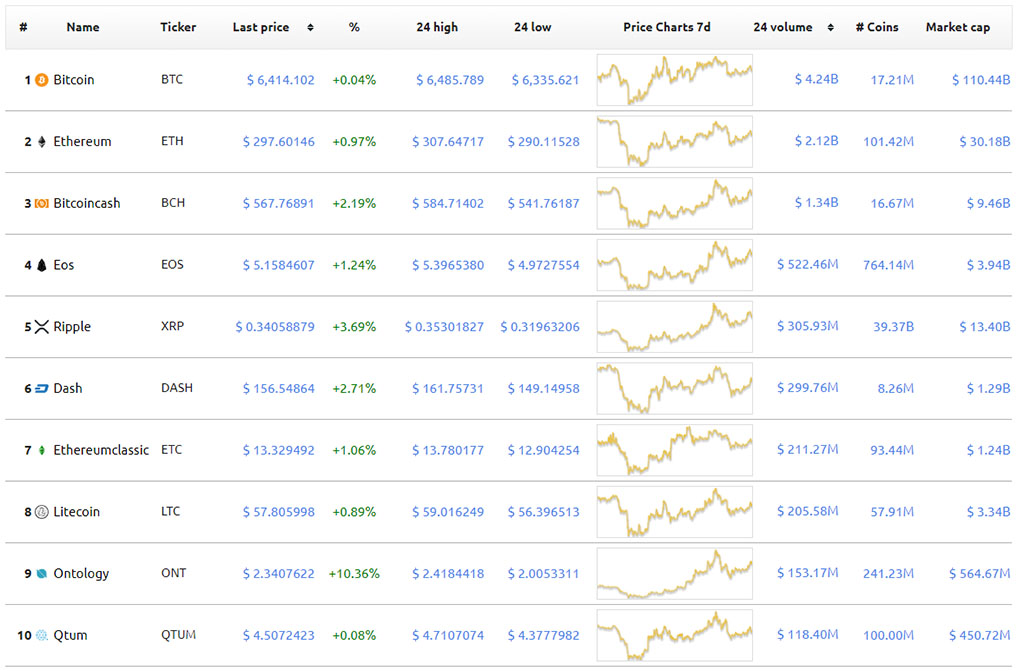Click the Name column header

point(83,27)
